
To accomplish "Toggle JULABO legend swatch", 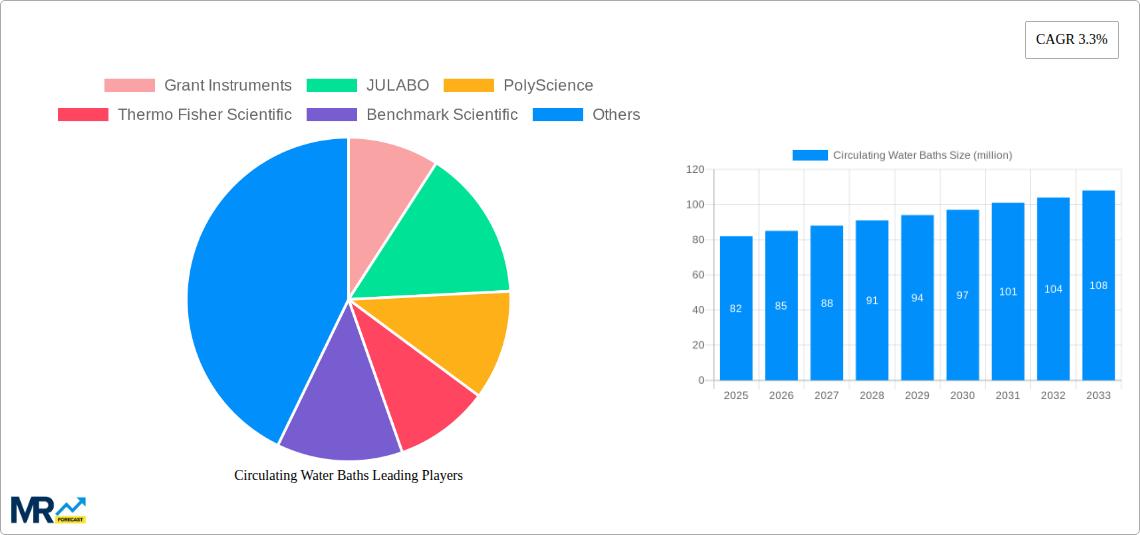I will (x=332, y=86).
